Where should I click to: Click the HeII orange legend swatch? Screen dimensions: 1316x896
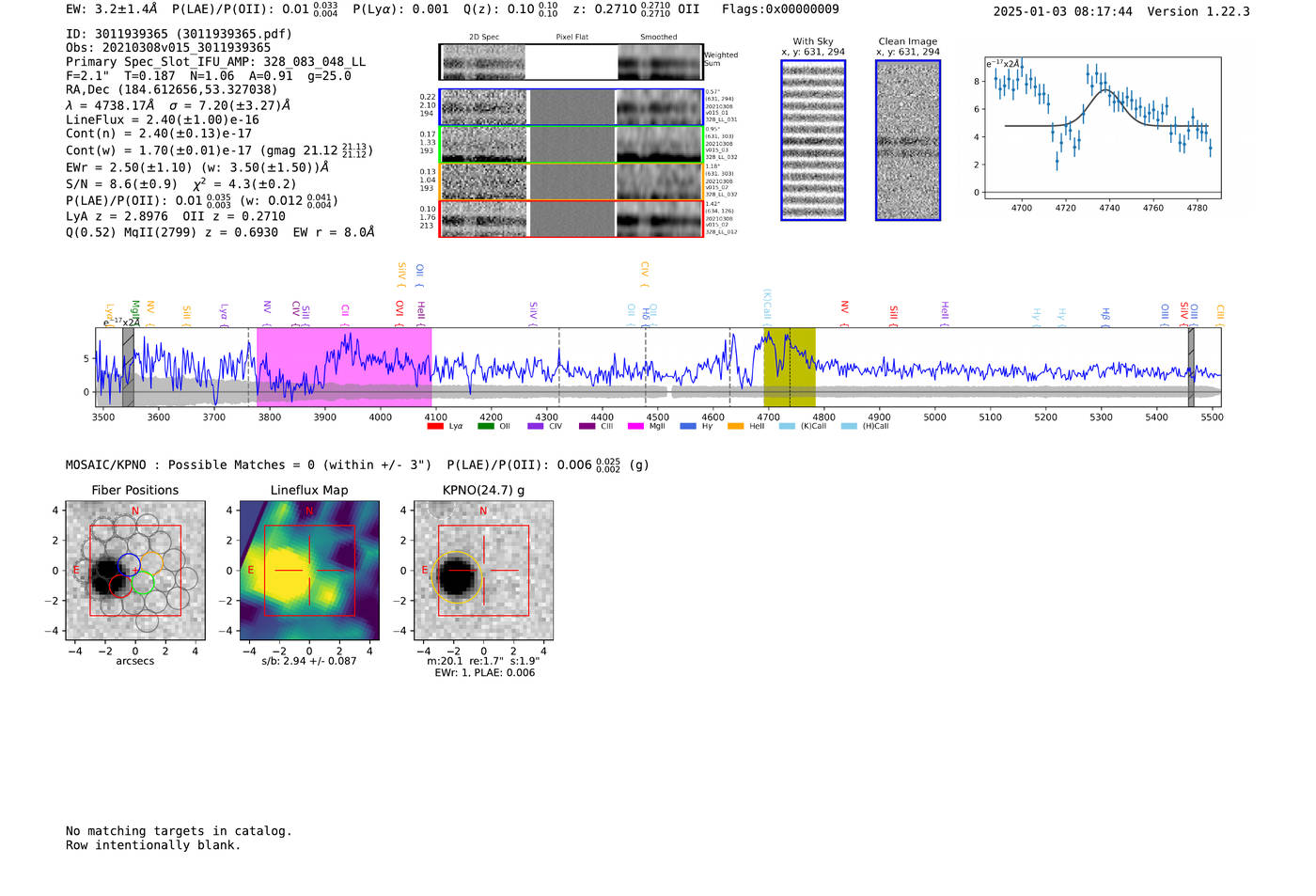[x=736, y=426]
